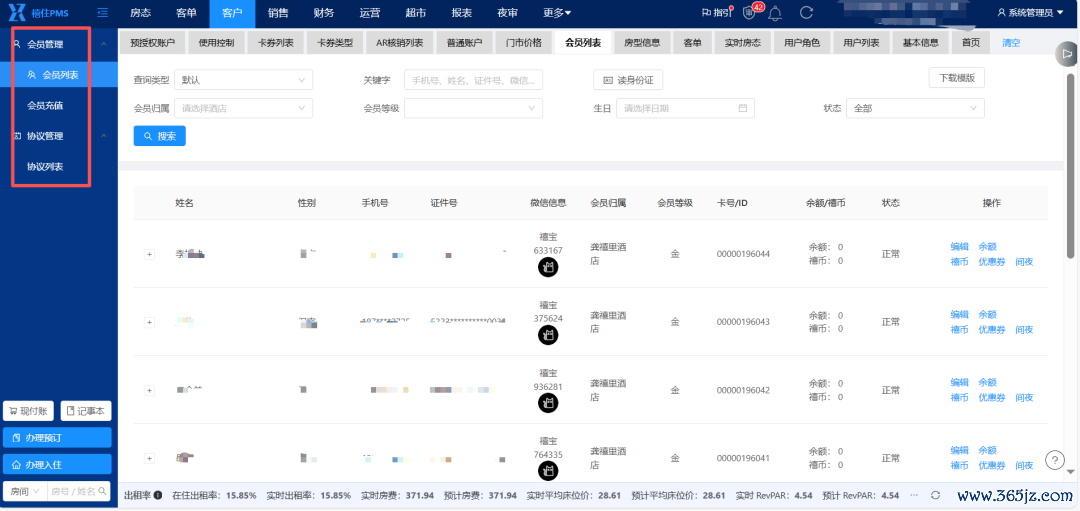Click 编辑 link for member 00000196043

pos(959,315)
